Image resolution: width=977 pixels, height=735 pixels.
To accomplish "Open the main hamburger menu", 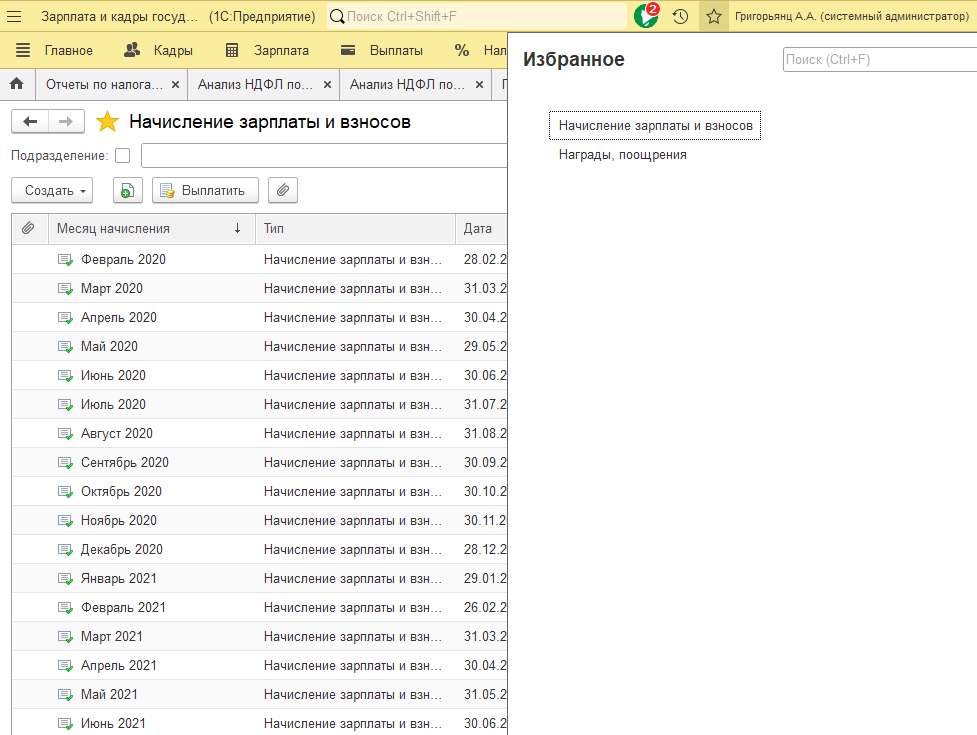I will 15,17.
